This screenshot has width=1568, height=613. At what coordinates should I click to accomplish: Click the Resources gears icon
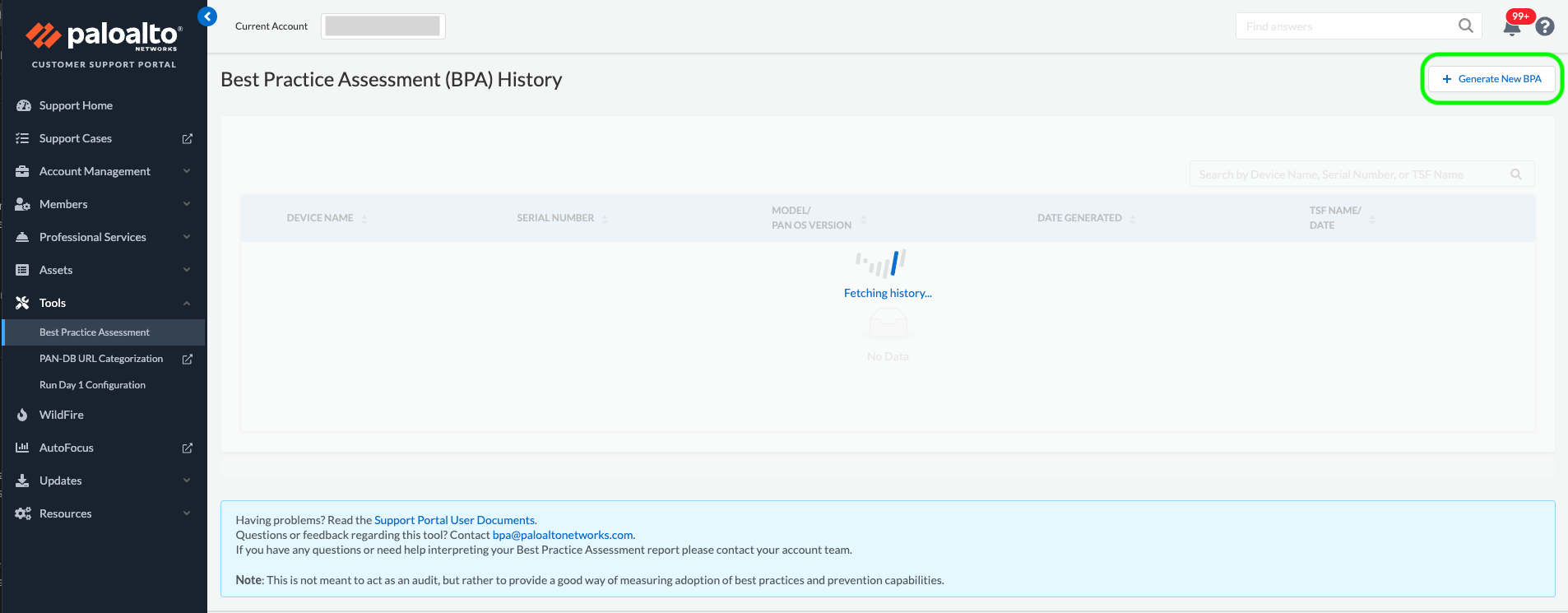[x=23, y=513]
